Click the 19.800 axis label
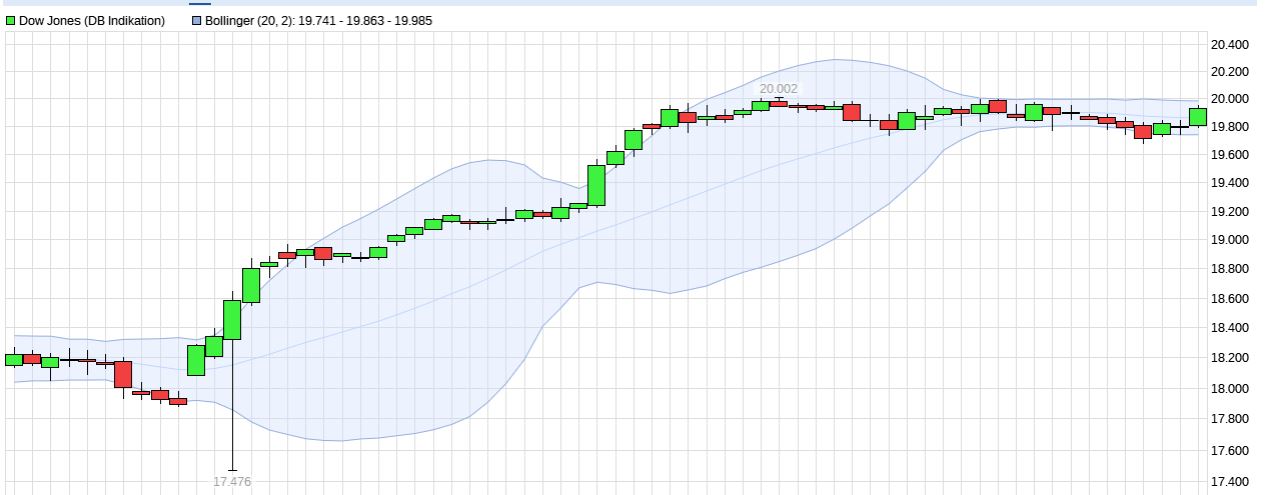This screenshot has height=495, width=1275. [1229, 127]
